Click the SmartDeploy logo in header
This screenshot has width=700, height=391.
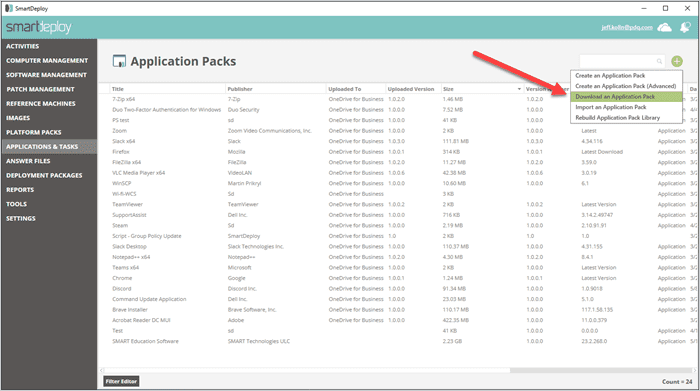pyautogui.click(x=39, y=27)
